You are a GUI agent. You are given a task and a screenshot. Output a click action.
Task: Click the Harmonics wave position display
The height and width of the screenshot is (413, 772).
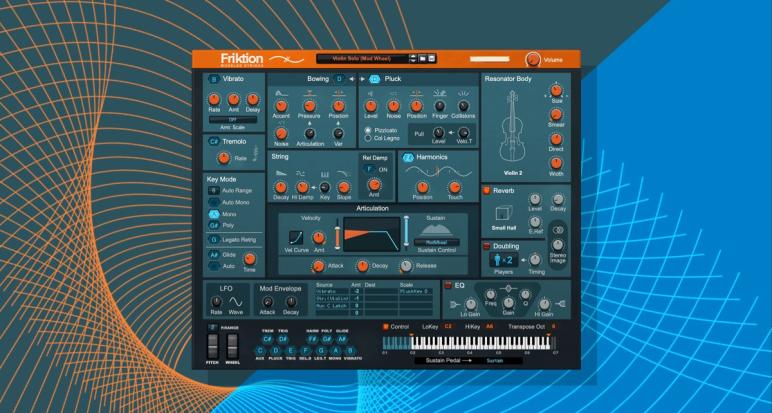click(x=438, y=171)
